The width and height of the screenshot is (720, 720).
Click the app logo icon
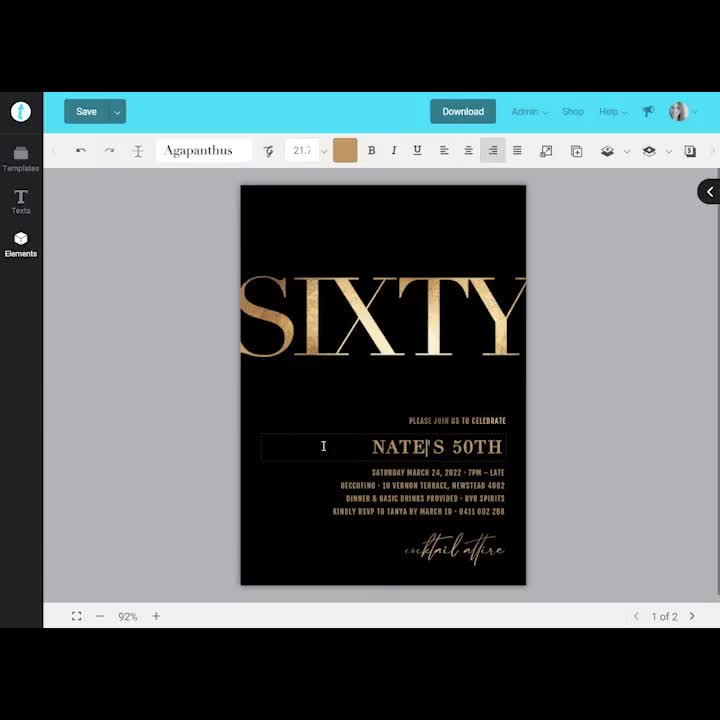(21, 112)
